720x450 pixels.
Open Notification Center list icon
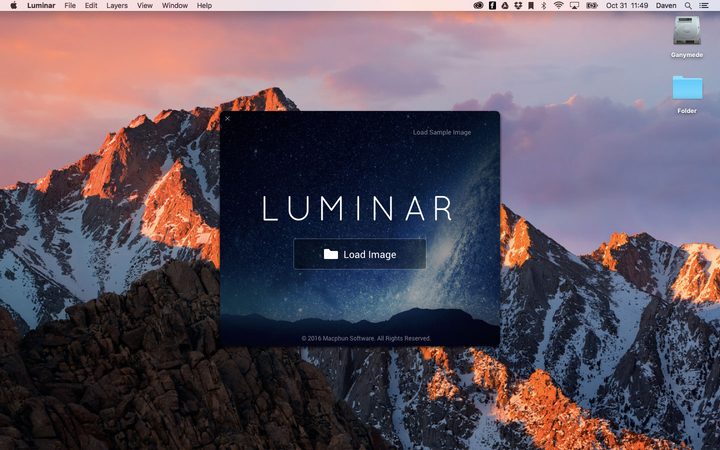703,6
